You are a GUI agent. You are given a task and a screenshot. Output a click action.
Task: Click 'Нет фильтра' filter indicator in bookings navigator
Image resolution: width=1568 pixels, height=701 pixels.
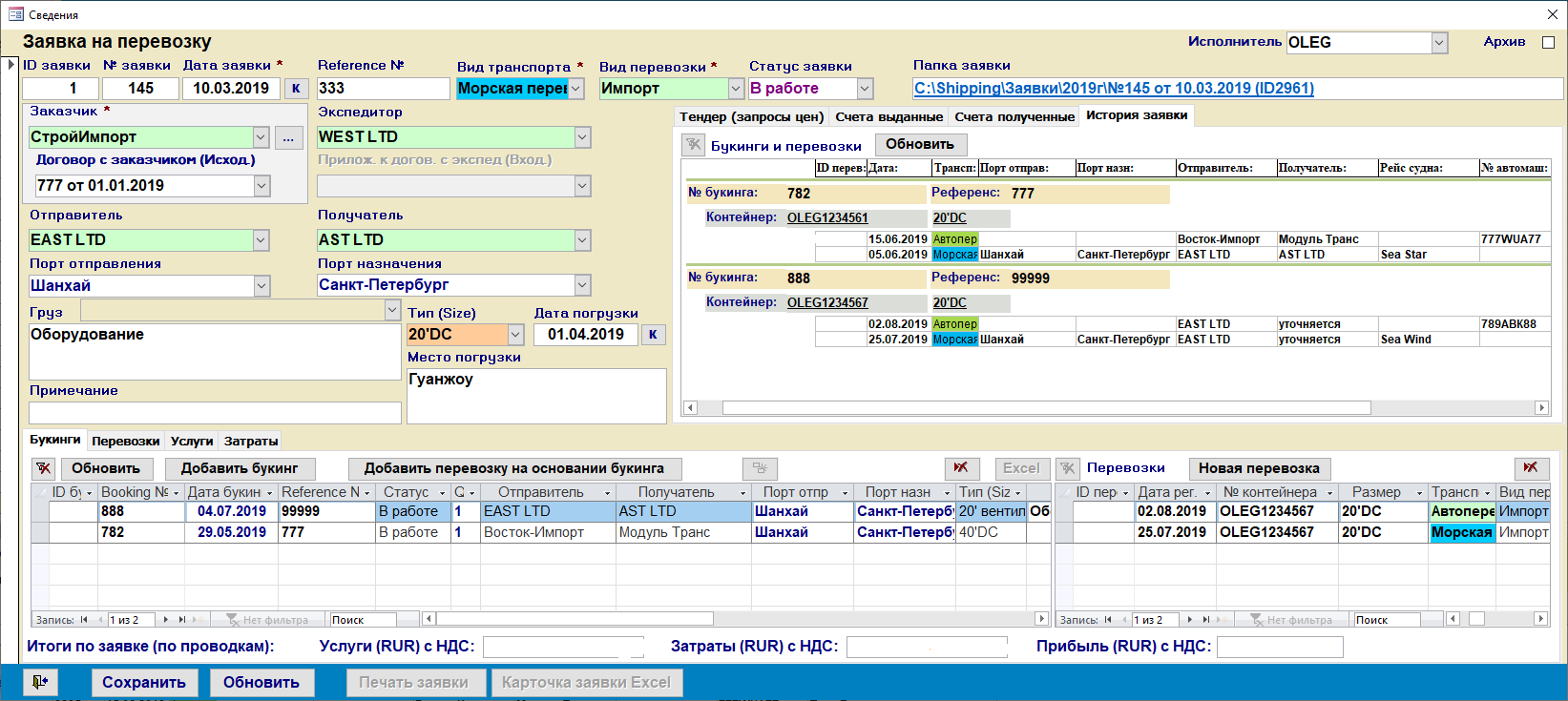pyautogui.click(x=266, y=620)
